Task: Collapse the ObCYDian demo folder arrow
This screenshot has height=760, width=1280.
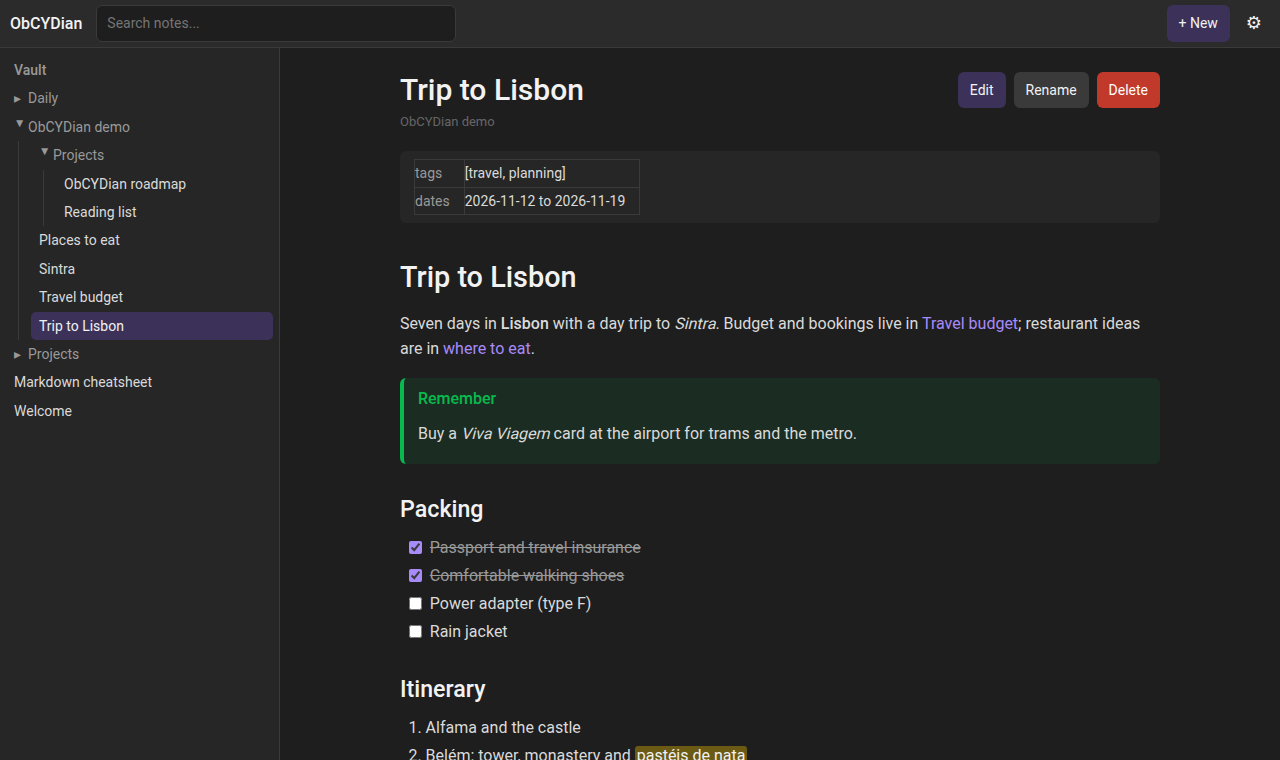Action: [x=19, y=126]
